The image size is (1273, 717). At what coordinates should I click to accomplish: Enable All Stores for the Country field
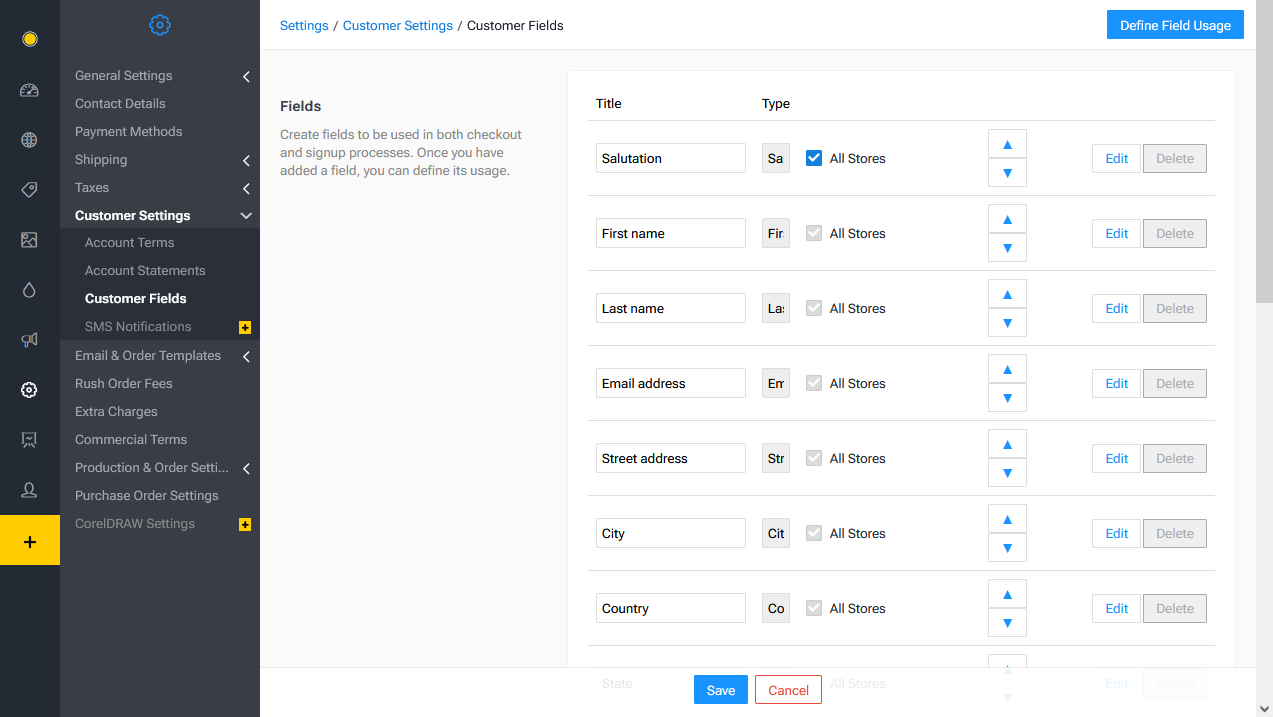pyautogui.click(x=813, y=607)
